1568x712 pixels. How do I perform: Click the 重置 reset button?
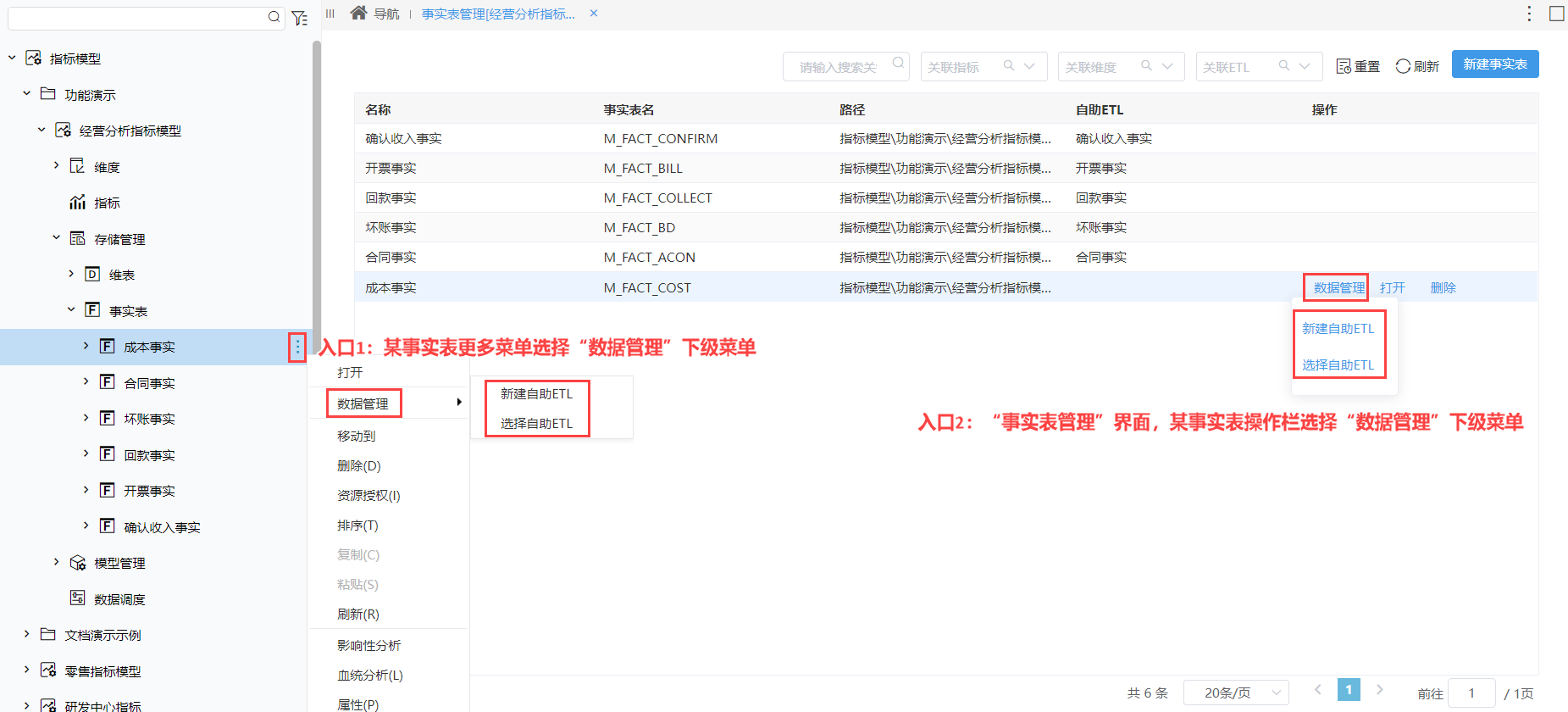[1358, 66]
